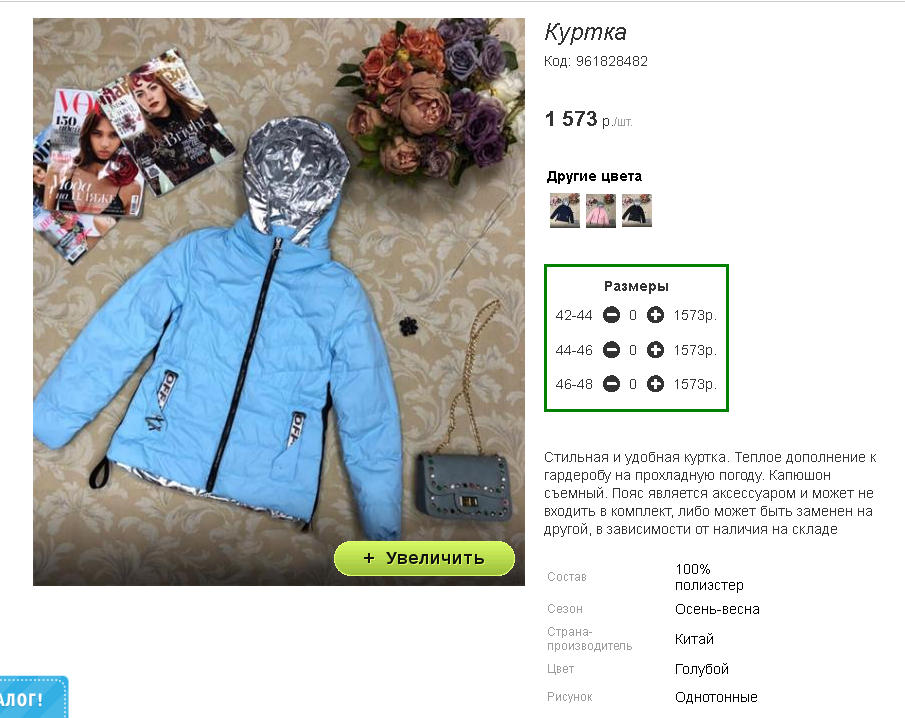Image resolution: width=905 pixels, height=718 pixels.
Task: Increase quantity for size 42-44
Action: point(655,315)
